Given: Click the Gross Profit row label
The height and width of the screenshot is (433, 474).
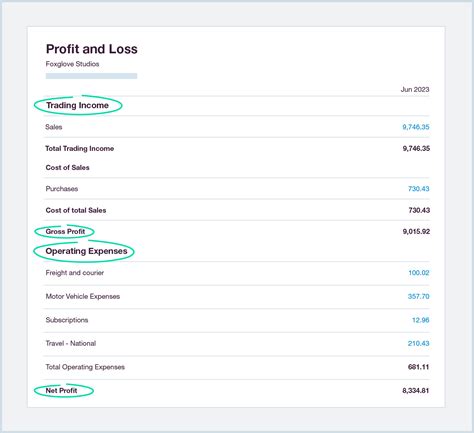Looking at the screenshot, I should (x=65, y=231).
